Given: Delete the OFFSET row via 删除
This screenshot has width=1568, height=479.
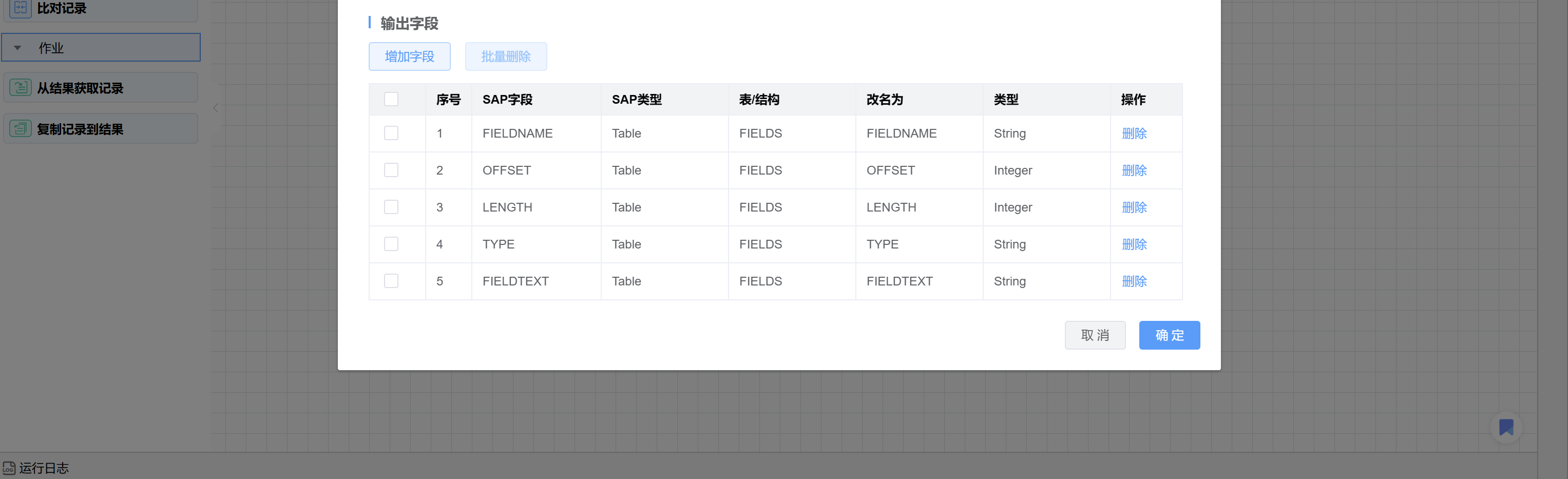Looking at the screenshot, I should [1134, 170].
